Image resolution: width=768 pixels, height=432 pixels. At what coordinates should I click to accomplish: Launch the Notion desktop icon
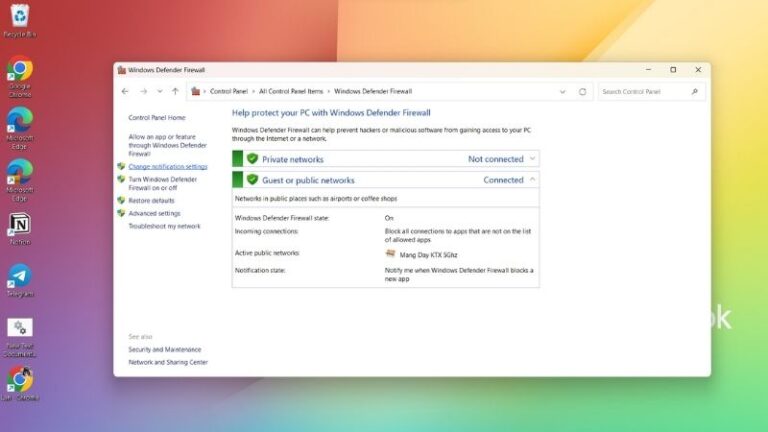click(x=19, y=223)
